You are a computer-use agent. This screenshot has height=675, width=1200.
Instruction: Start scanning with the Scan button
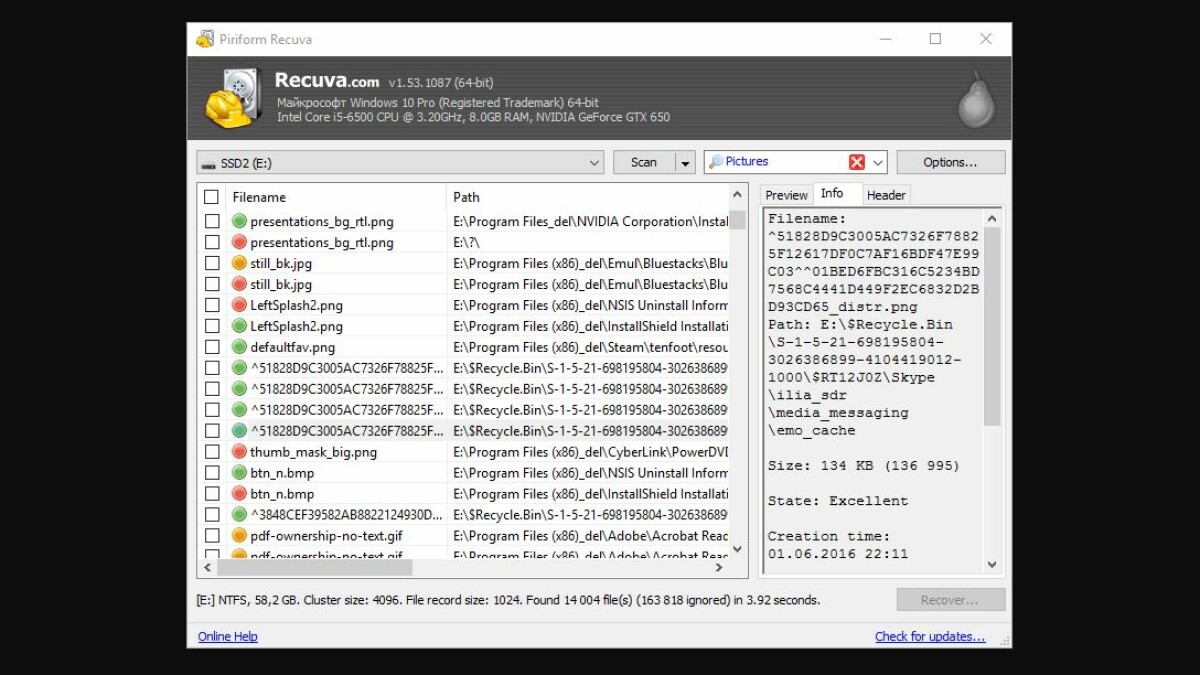coord(644,162)
